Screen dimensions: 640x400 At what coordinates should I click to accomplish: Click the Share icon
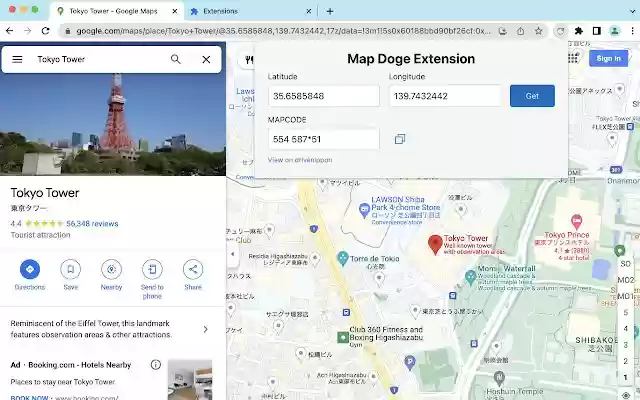[x=193, y=269]
